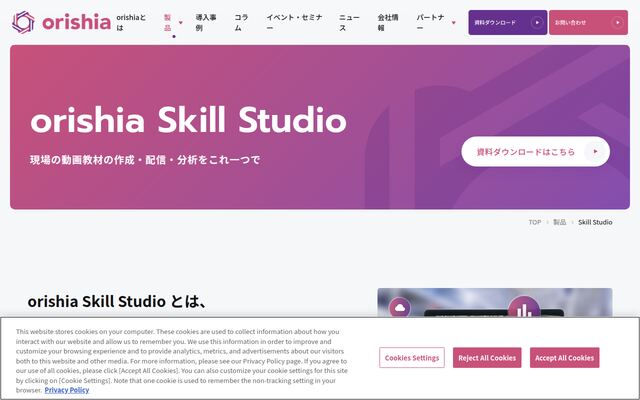
Task: Expand the 製品 dropdown arrow
Action: [x=181, y=23]
